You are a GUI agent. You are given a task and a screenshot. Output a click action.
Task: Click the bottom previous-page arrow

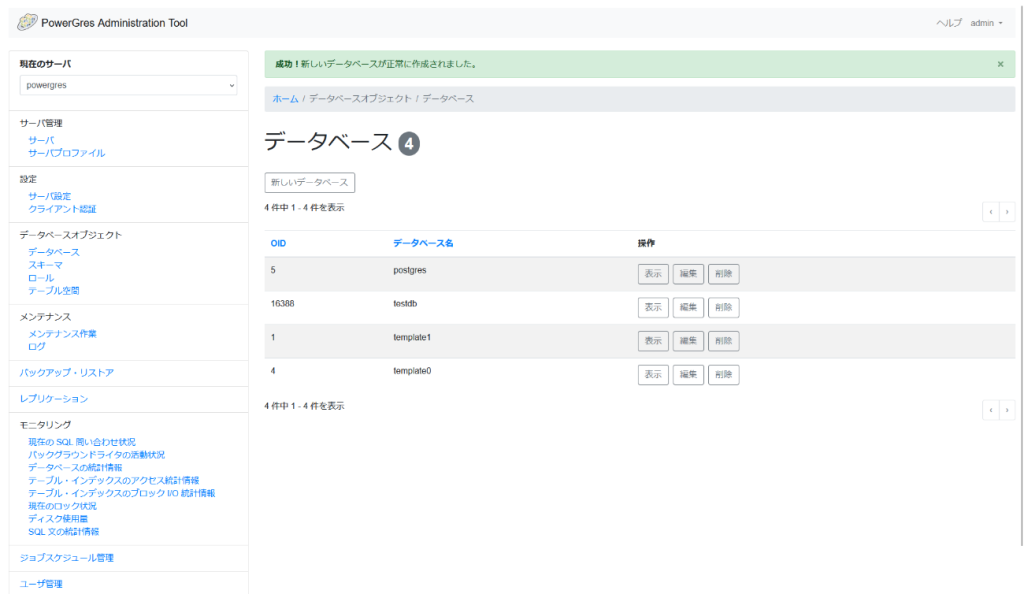click(x=991, y=410)
